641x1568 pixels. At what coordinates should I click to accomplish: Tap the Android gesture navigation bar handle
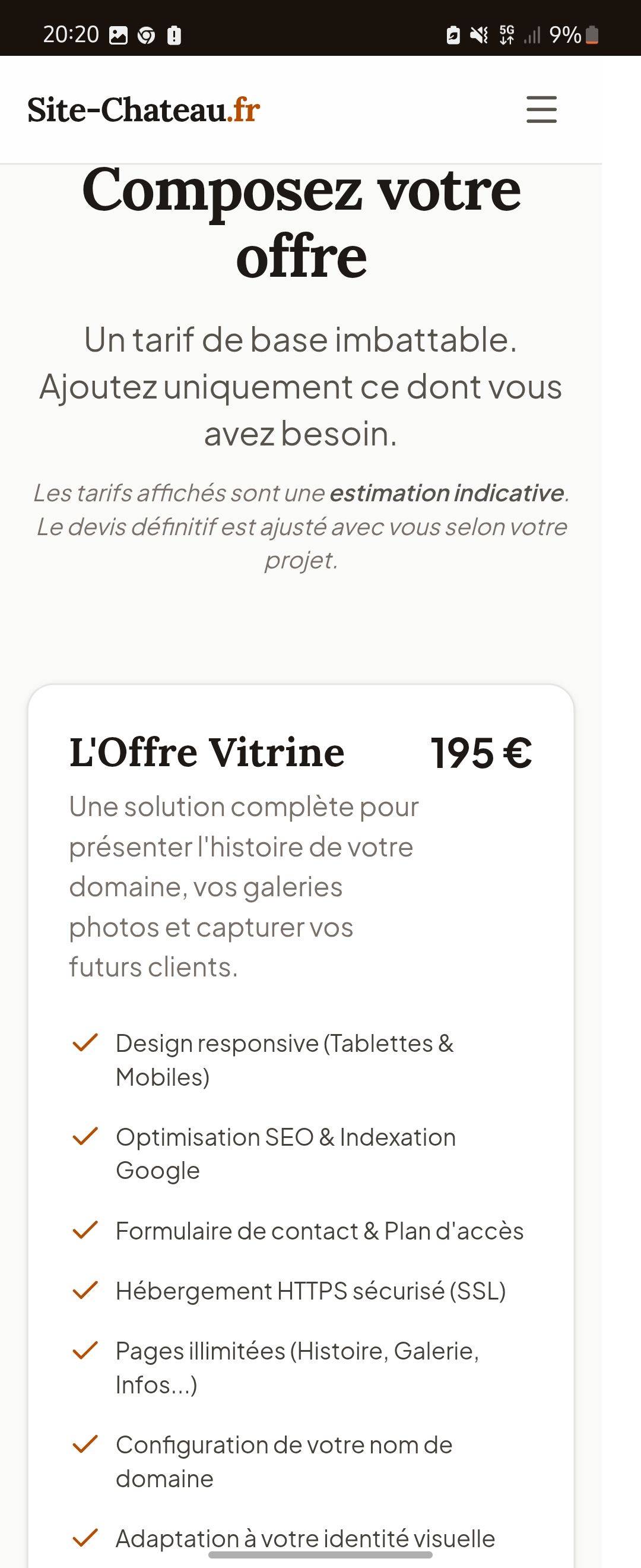pos(320,1554)
